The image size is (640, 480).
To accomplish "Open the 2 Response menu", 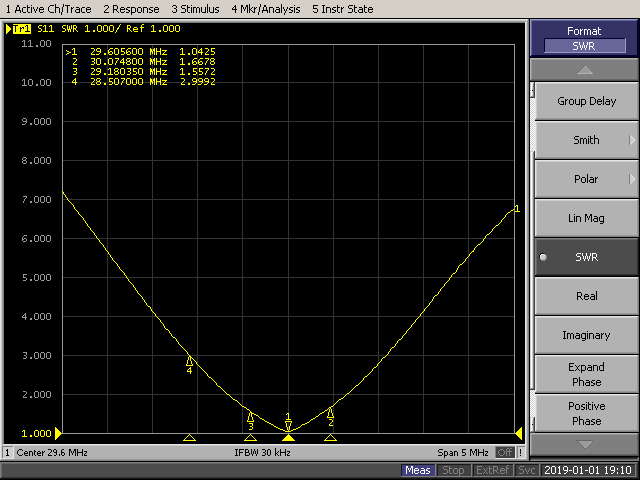I will coord(131,9).
